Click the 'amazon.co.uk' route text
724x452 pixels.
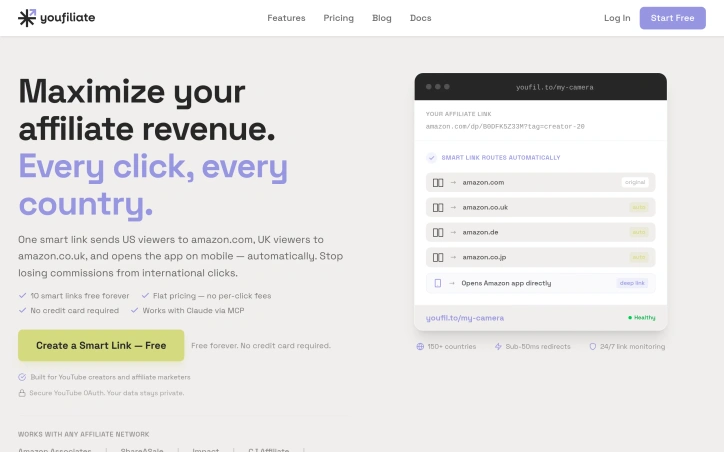coord(485,207)
